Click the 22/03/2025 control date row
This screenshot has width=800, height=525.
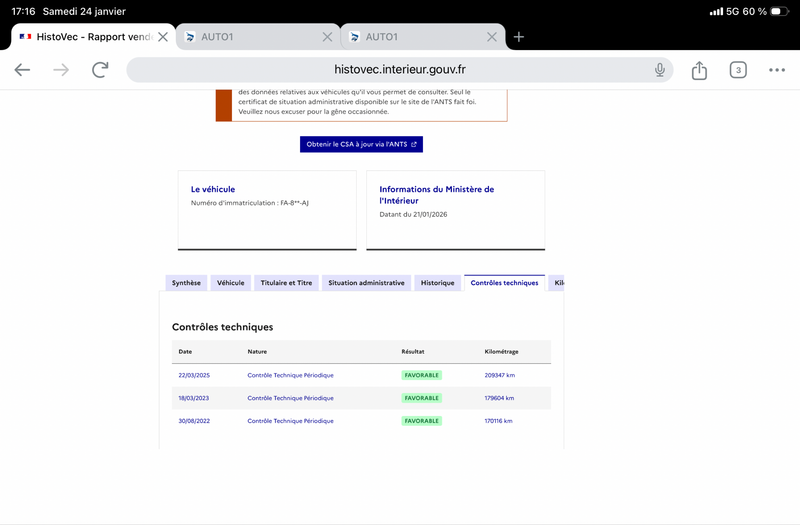194,375
